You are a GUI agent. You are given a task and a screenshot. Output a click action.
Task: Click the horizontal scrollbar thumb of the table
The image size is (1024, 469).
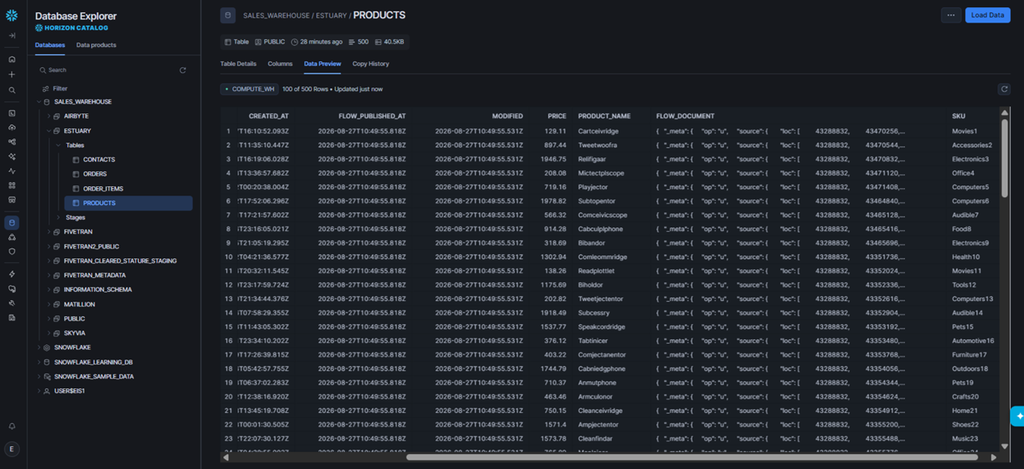(x=692, y=457)
